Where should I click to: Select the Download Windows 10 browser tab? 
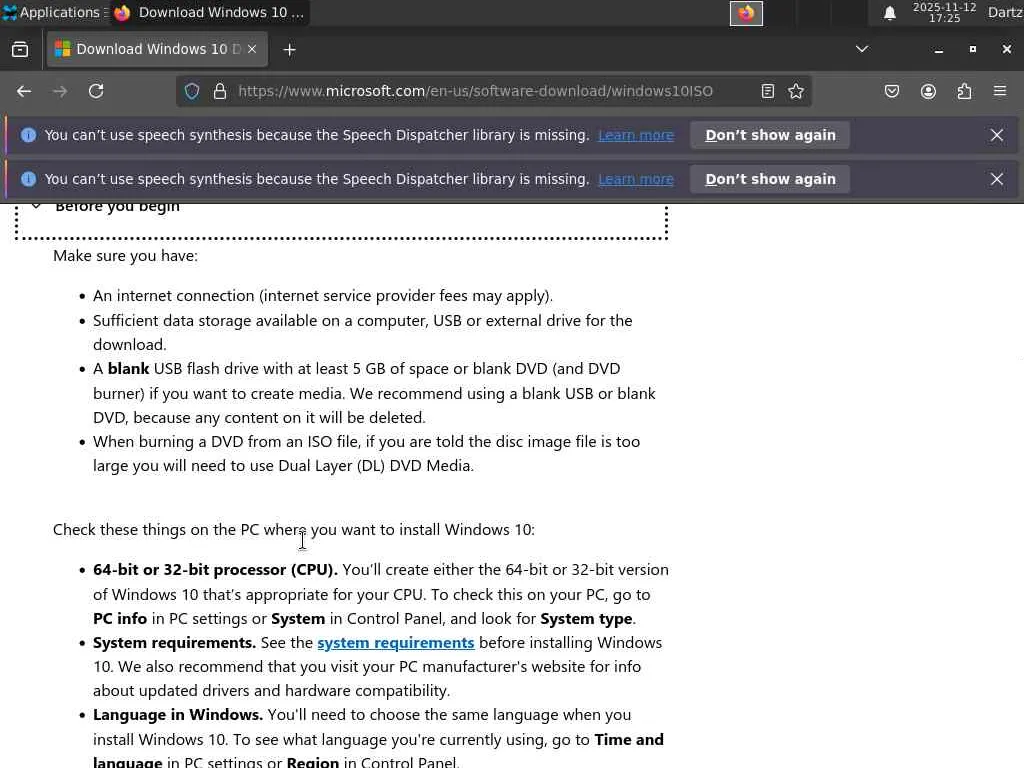click(x=157, y=49)
